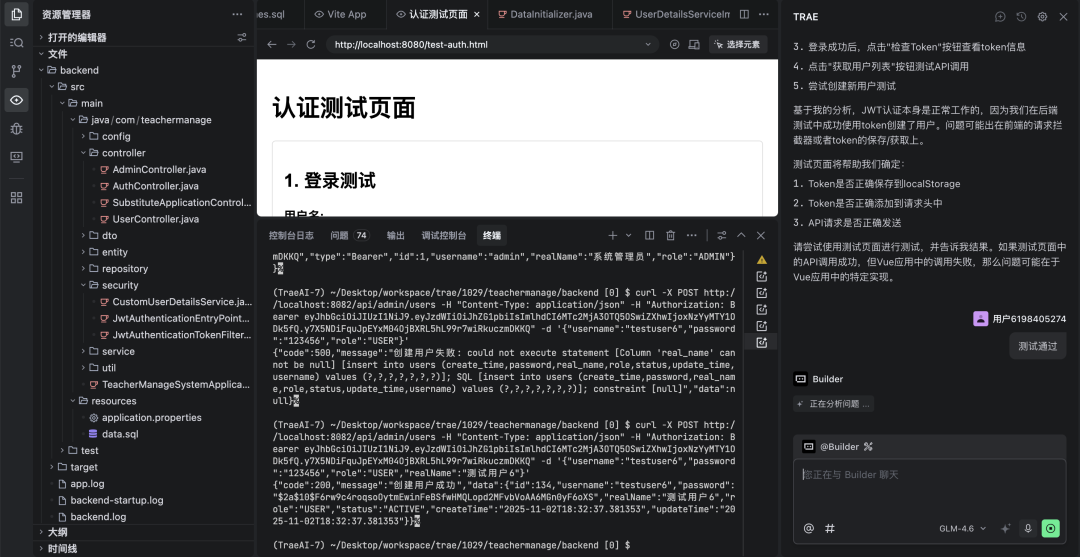1080x557 pixels.
Task: Click the sparkle prompt enhance icon
Action: tap(1006, 528)
